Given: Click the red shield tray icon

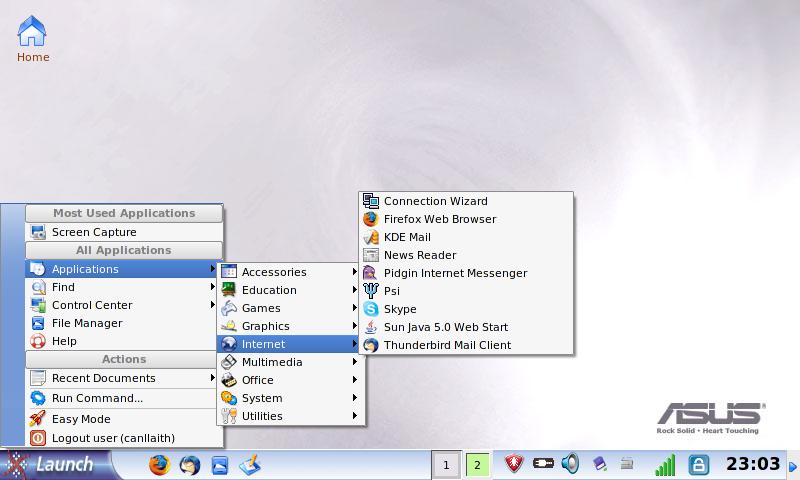Looking at the screenshot, I should [x=514, y=464].
